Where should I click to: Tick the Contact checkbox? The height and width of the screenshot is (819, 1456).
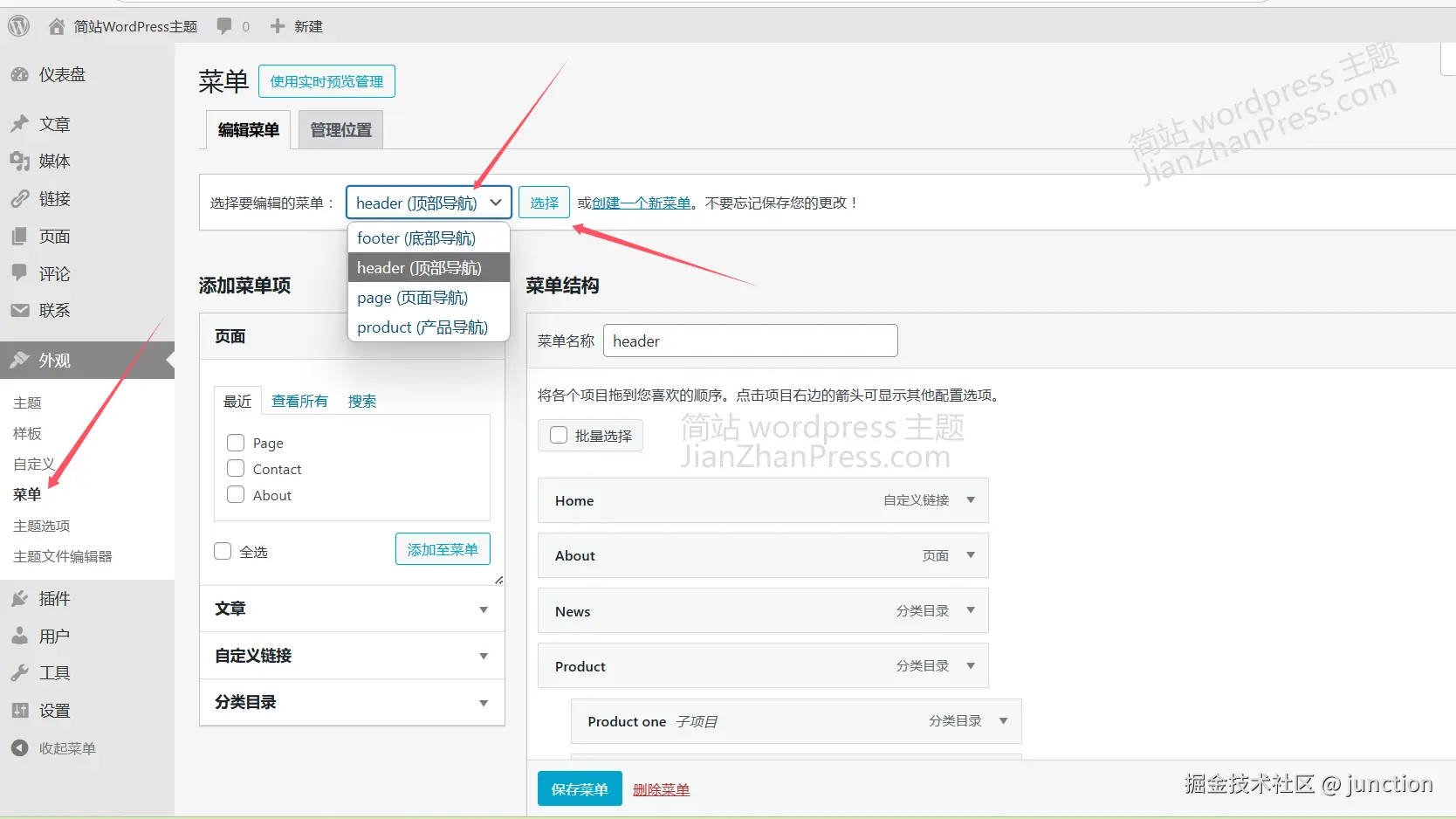236,469
